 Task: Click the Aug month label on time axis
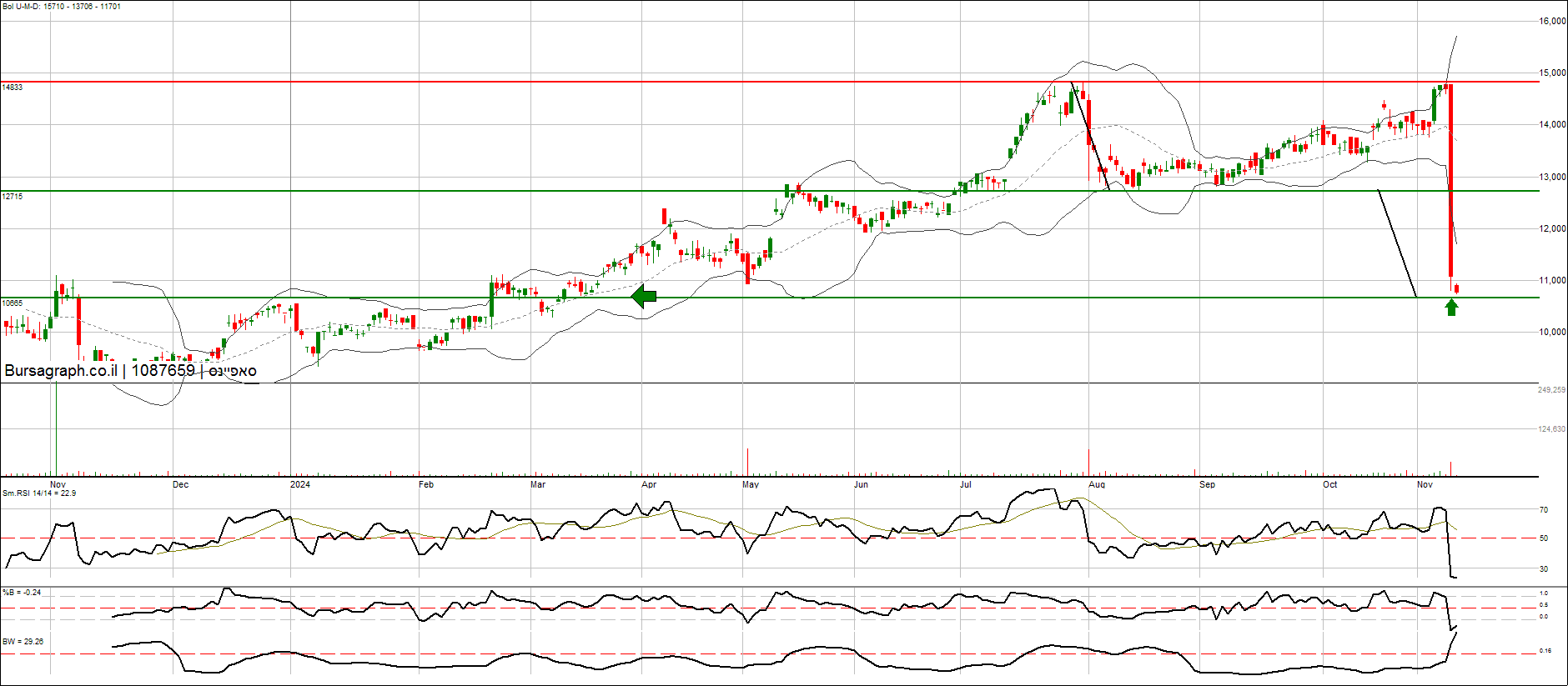click(1097, 484)
